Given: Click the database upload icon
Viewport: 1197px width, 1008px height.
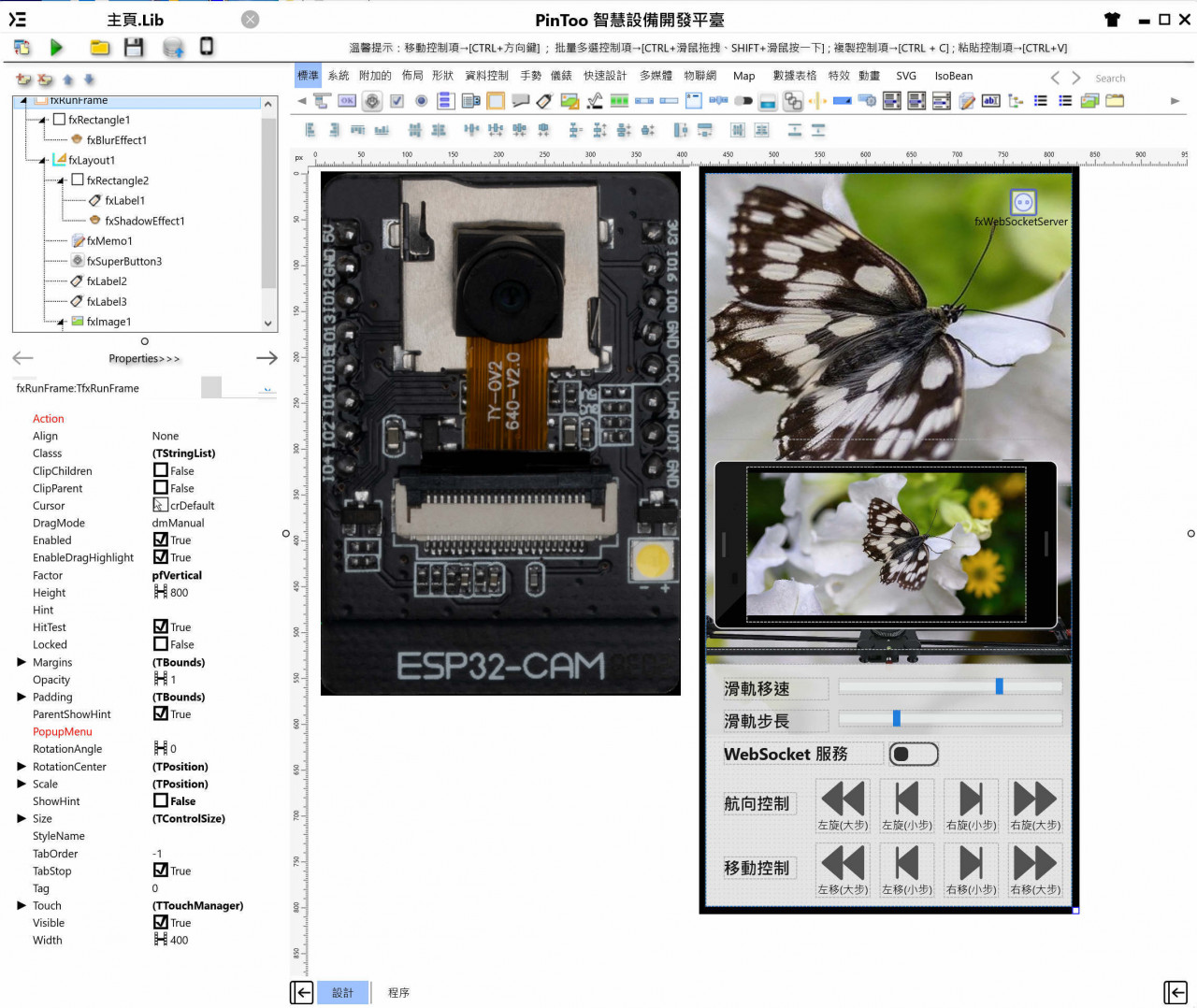Looking at the screenshot, I should (x=173, y=48).
